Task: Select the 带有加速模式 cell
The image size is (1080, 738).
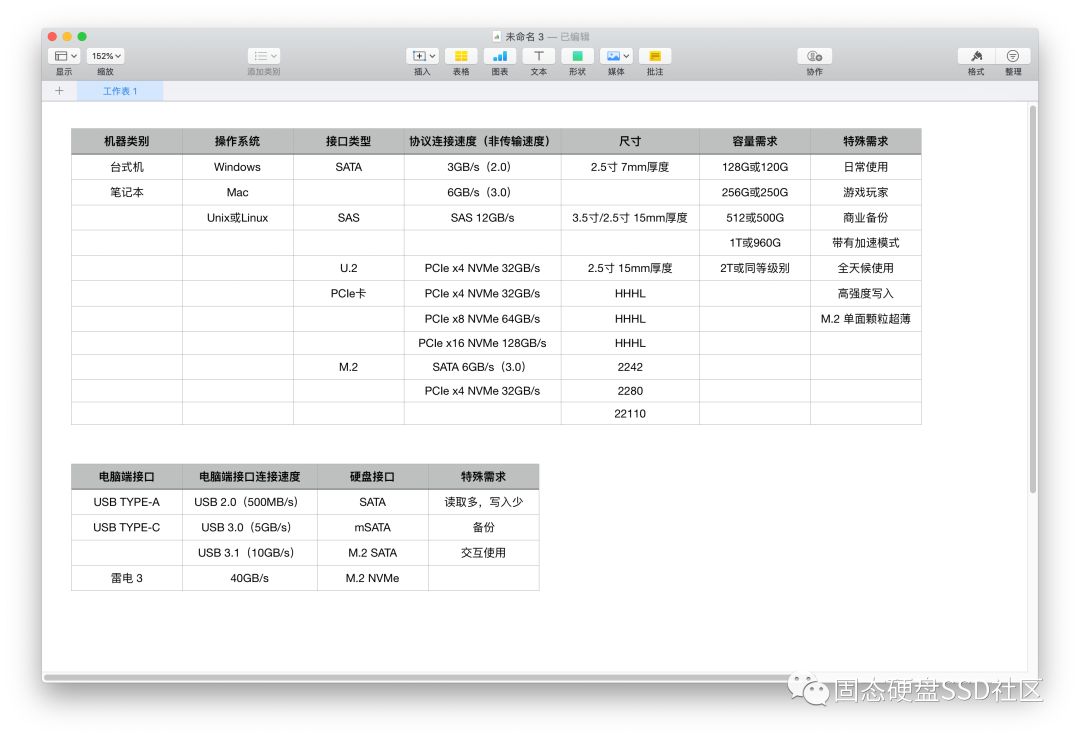Action: click(x=866, y=243)
